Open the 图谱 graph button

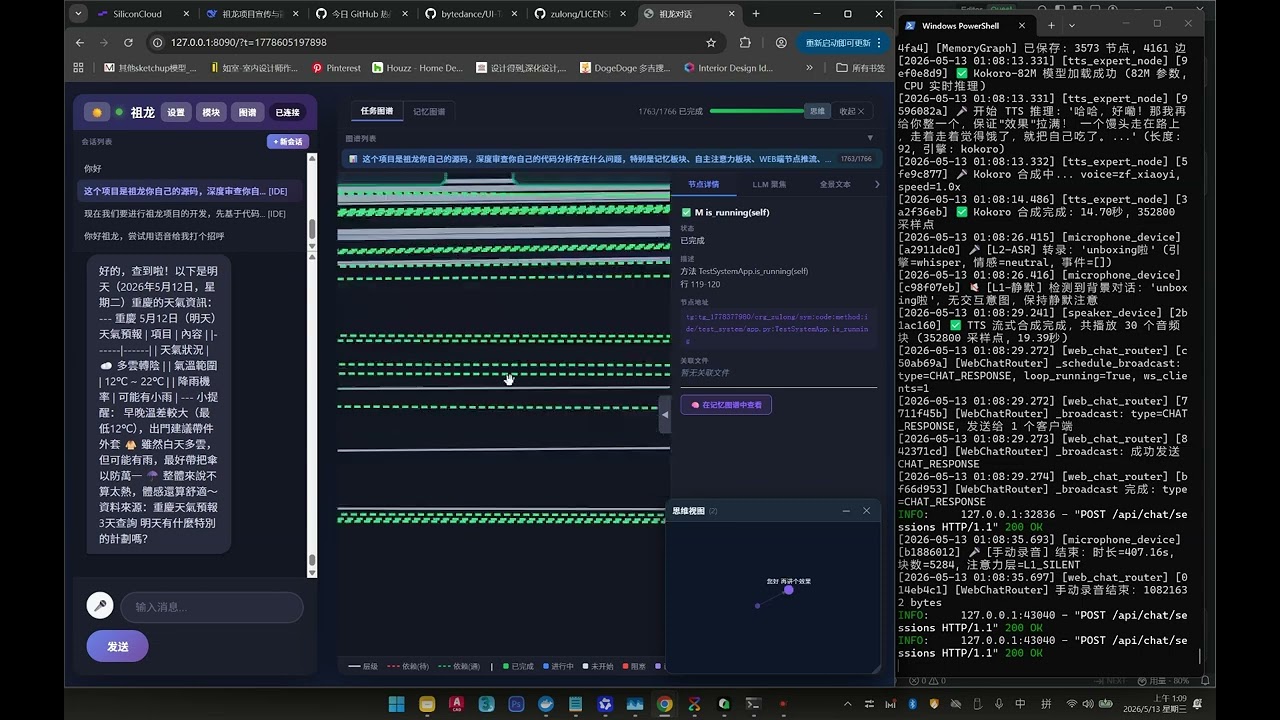247,112
